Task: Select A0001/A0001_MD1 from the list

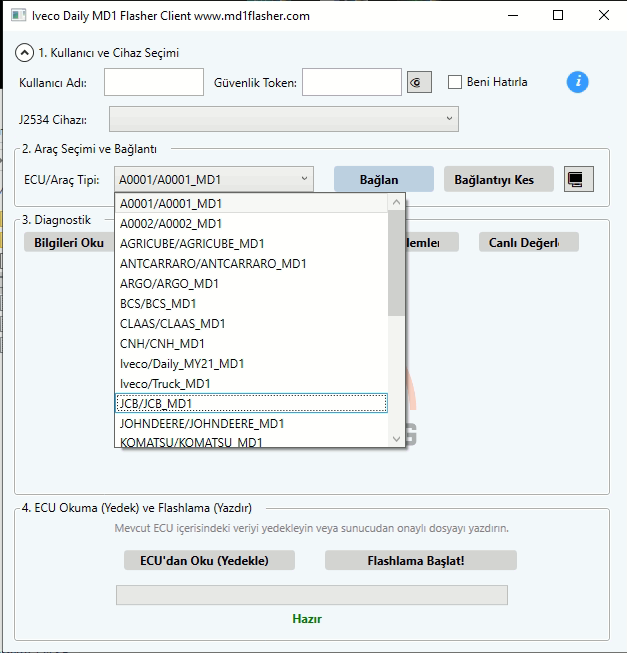Action: (x=251, y=204)
